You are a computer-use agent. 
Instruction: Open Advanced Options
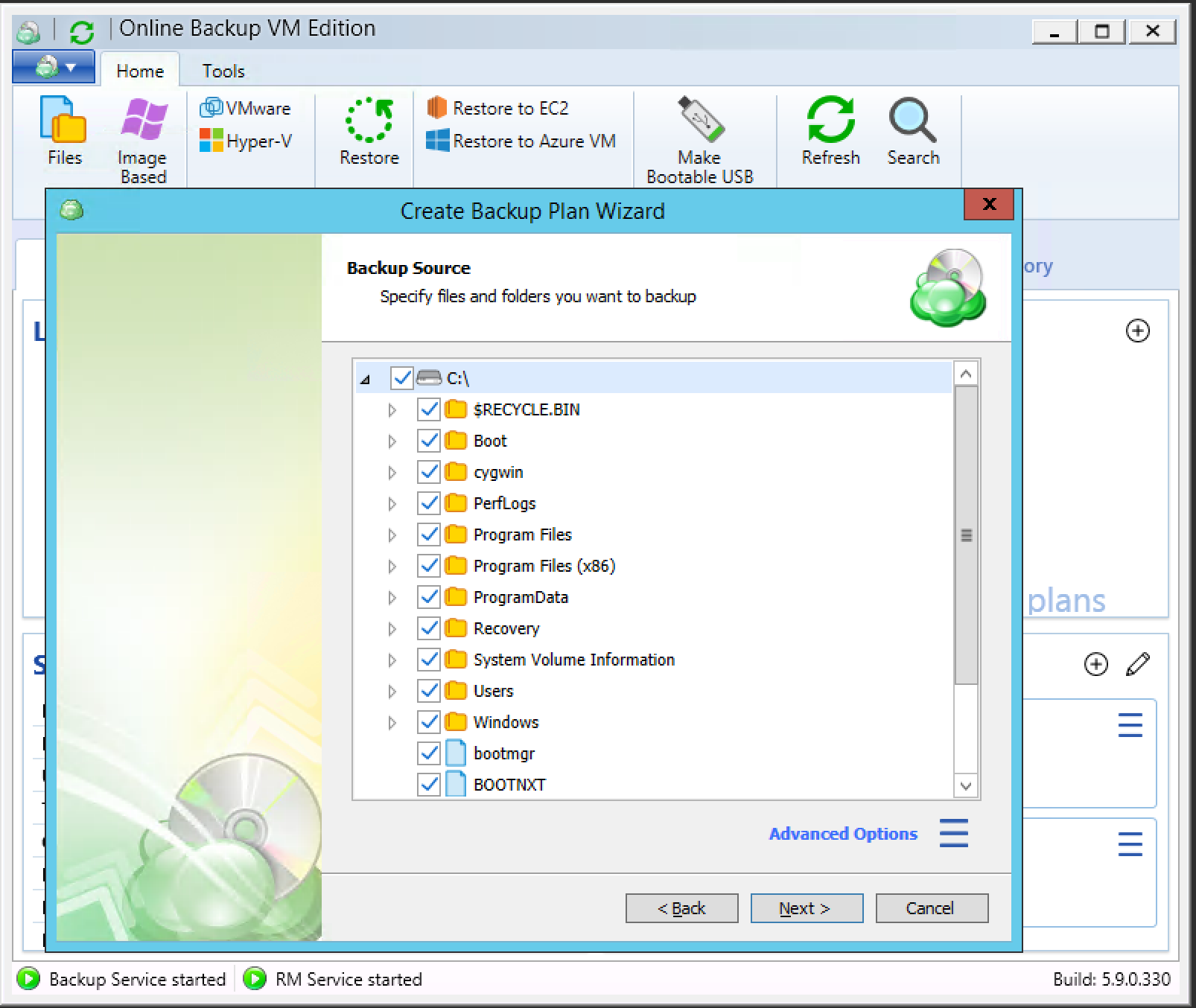(842, 834)
